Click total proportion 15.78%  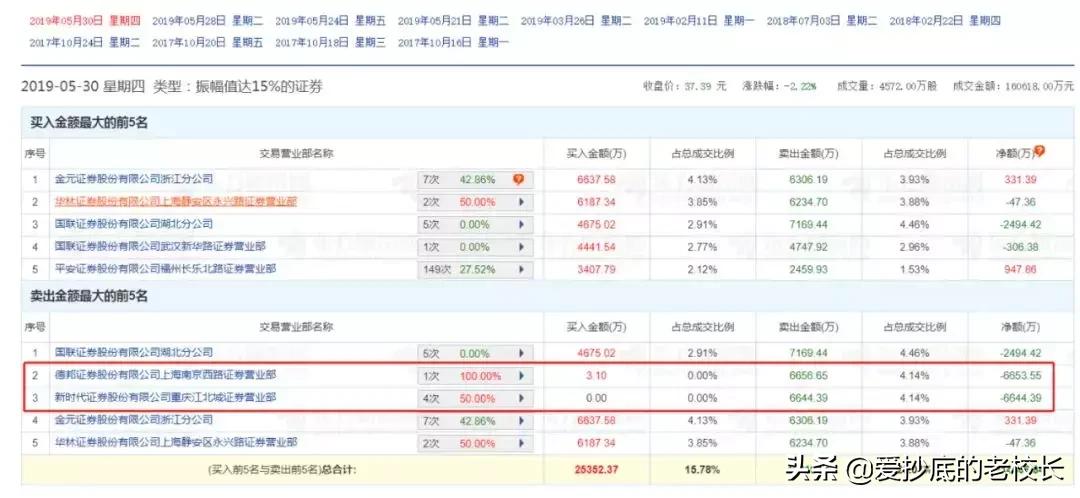[x=703, y=470]
